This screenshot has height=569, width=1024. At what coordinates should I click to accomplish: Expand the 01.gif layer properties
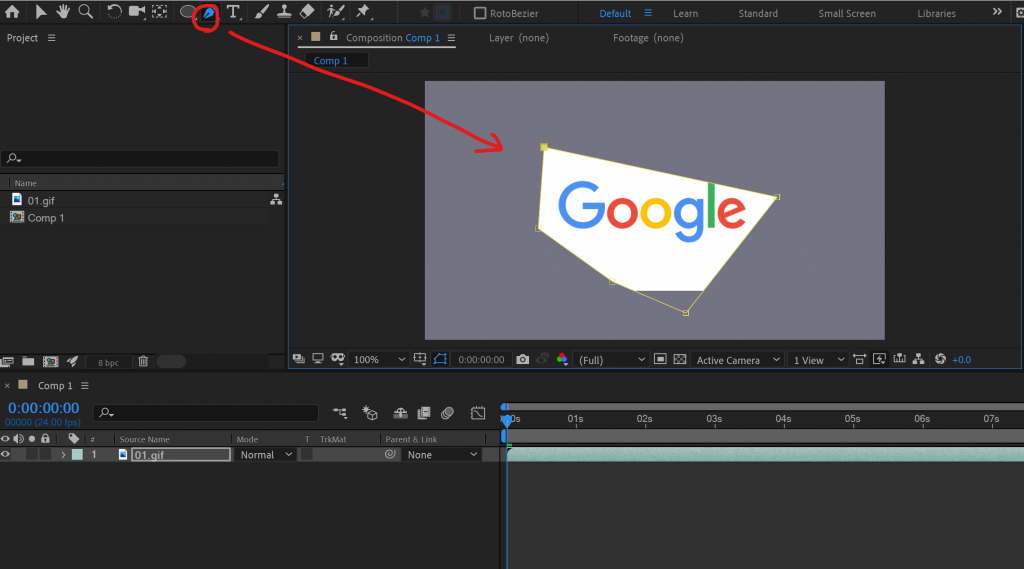click(64, 455)
